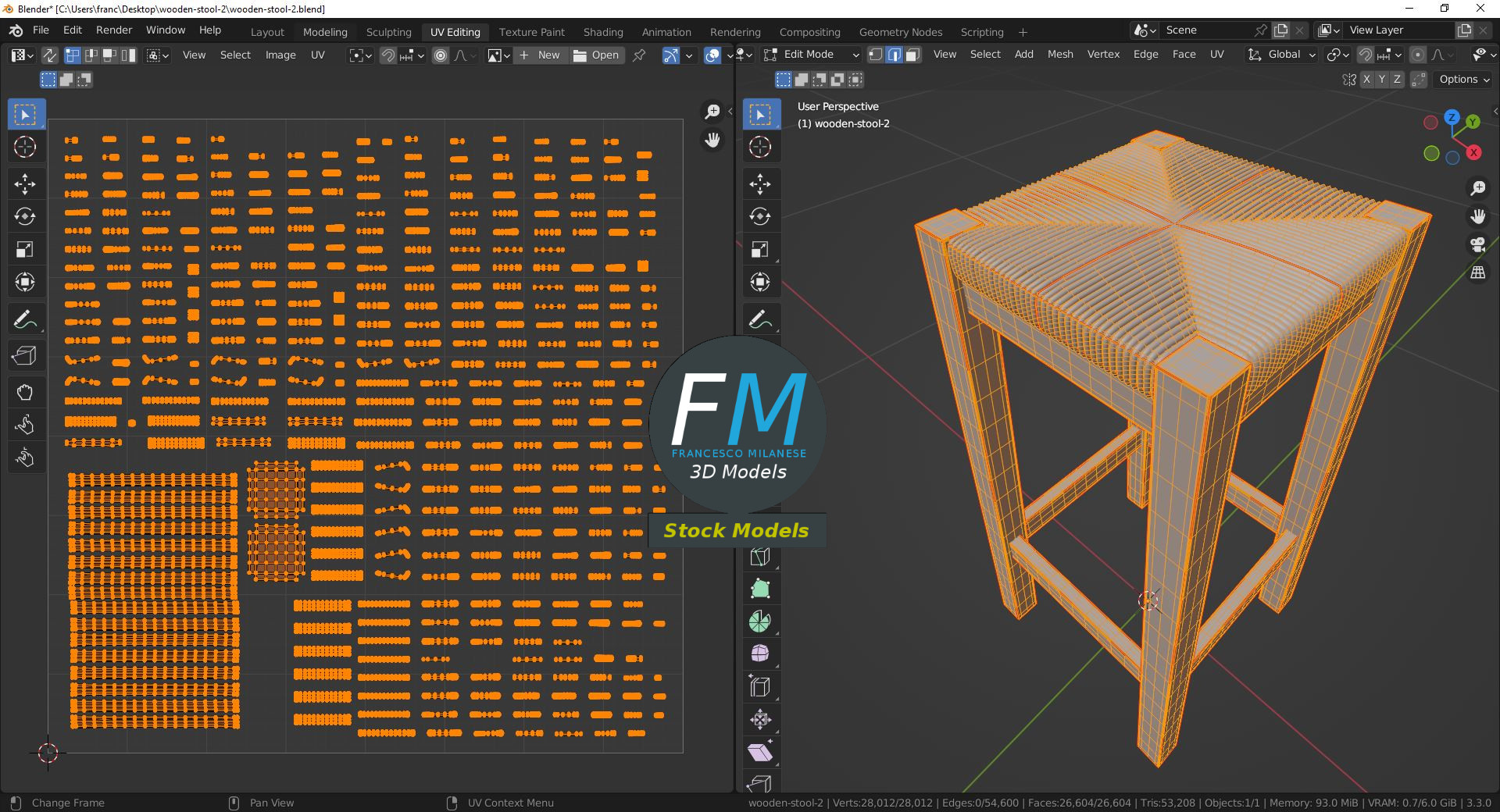This screenshot has height=812, width=1500.
Task: Enable Z axis mesh mirror
Action: [x=1397, y=80]
